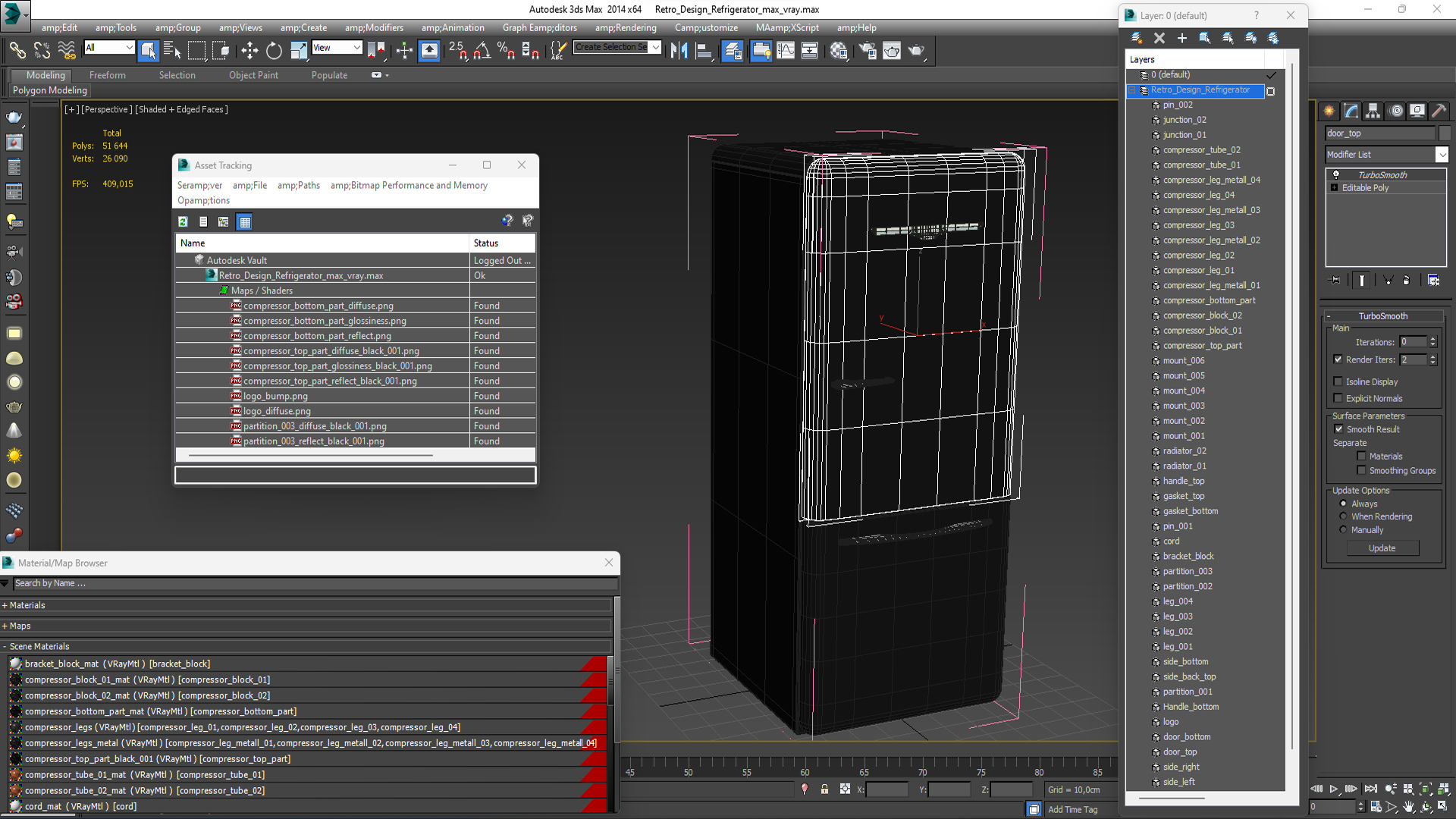Image resolution: width=1456 pixels, height=819 pixels.
Task: Collapse Retro_Design_Refrigerator layer tree
Action: (1132, 90)
